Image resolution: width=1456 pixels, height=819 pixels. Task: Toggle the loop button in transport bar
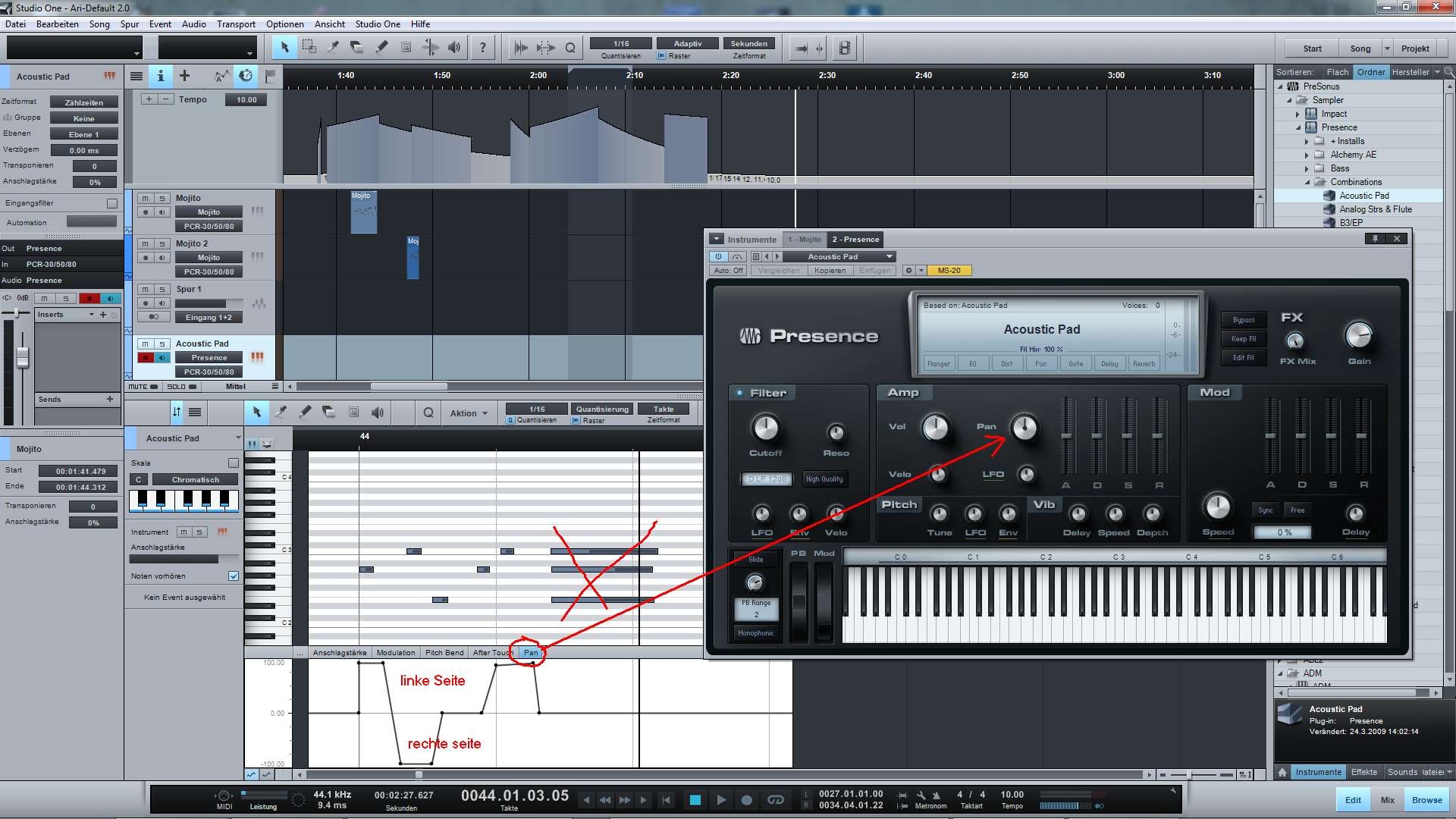pos(775,799)
